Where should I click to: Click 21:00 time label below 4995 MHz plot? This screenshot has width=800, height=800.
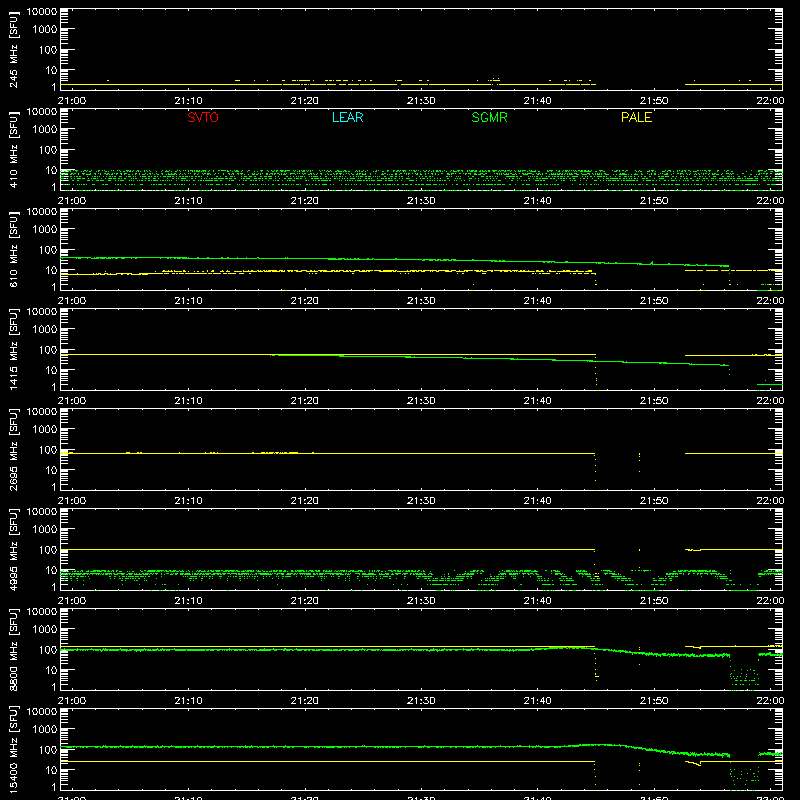[72, 601]
